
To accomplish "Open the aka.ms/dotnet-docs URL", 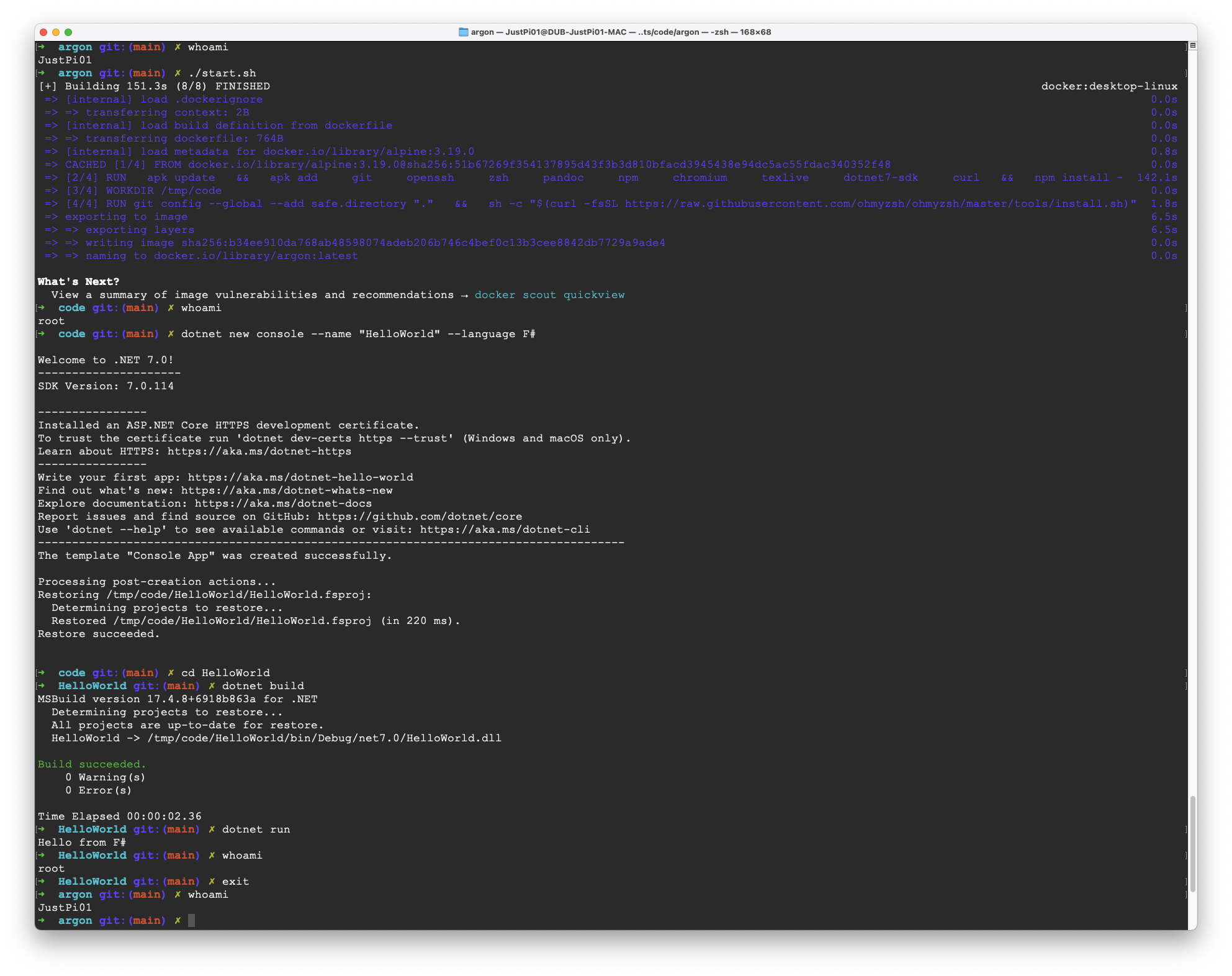I will point(283,504).
